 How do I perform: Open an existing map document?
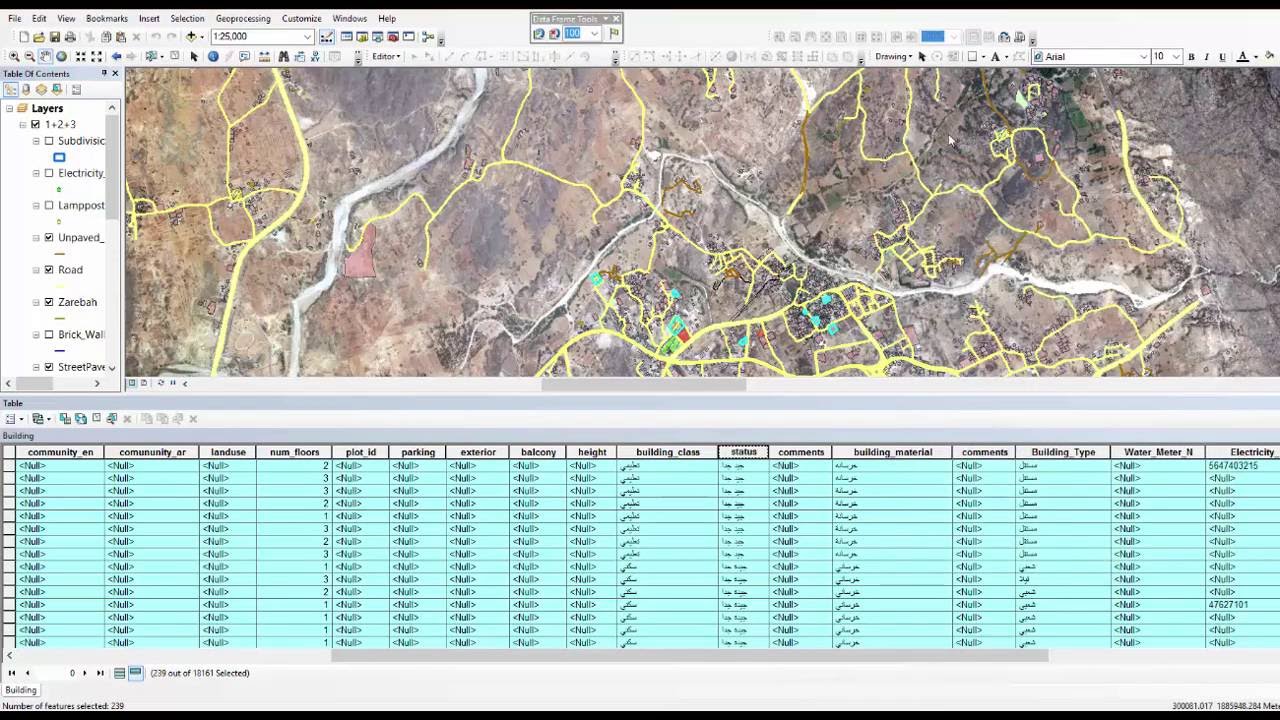click(x=39, y=37)
